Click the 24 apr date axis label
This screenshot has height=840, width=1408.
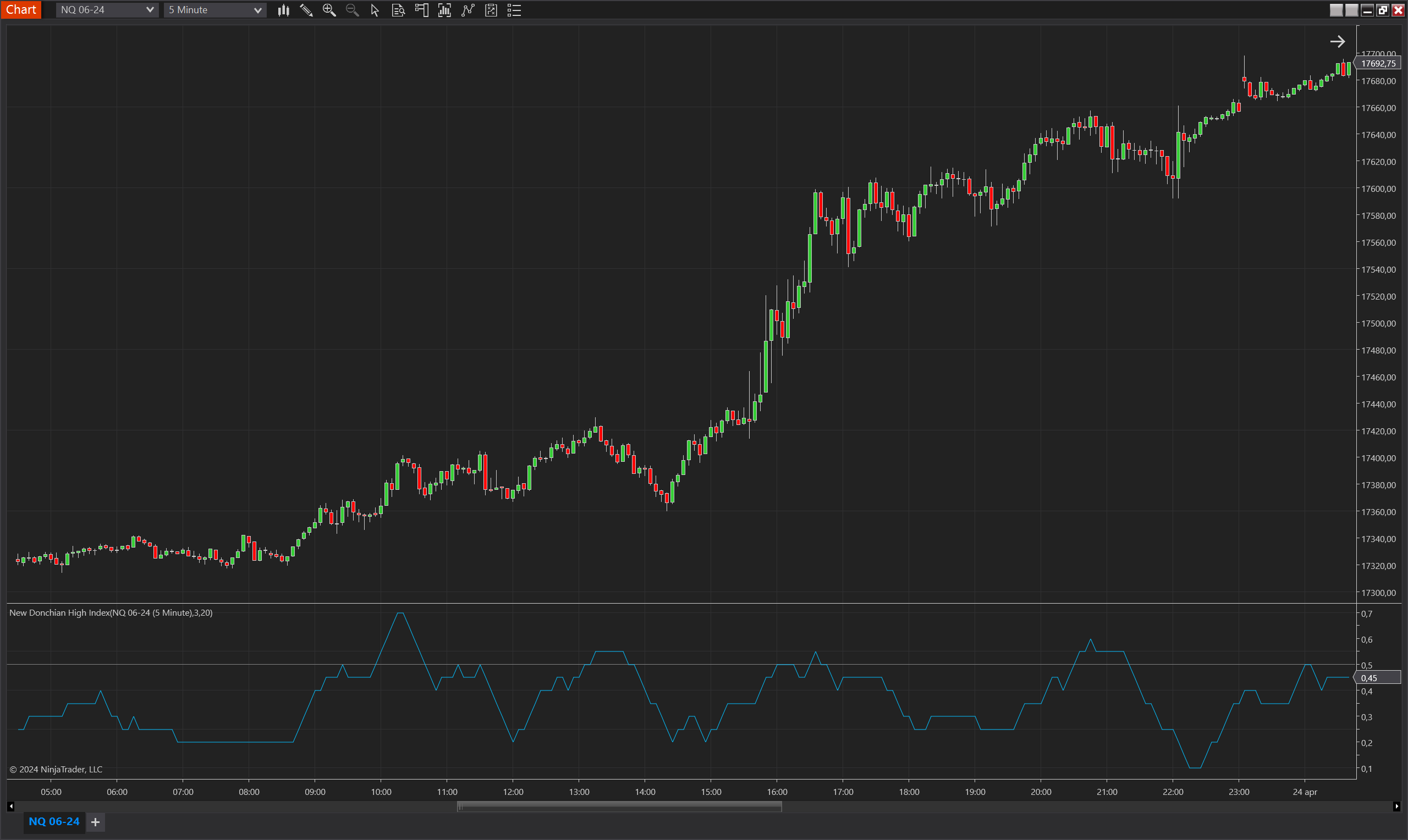coord(1305,792)
